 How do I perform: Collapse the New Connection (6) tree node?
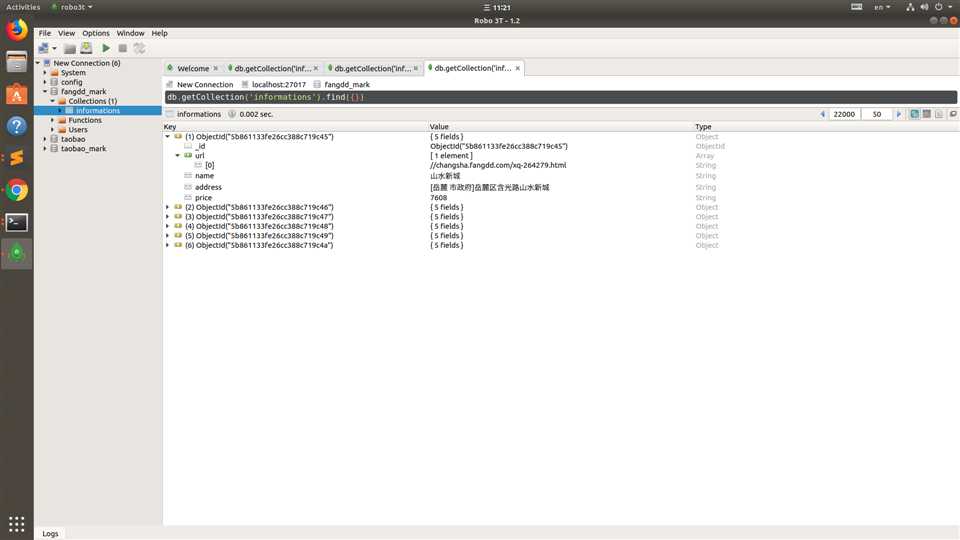click(x=38, y=62)
